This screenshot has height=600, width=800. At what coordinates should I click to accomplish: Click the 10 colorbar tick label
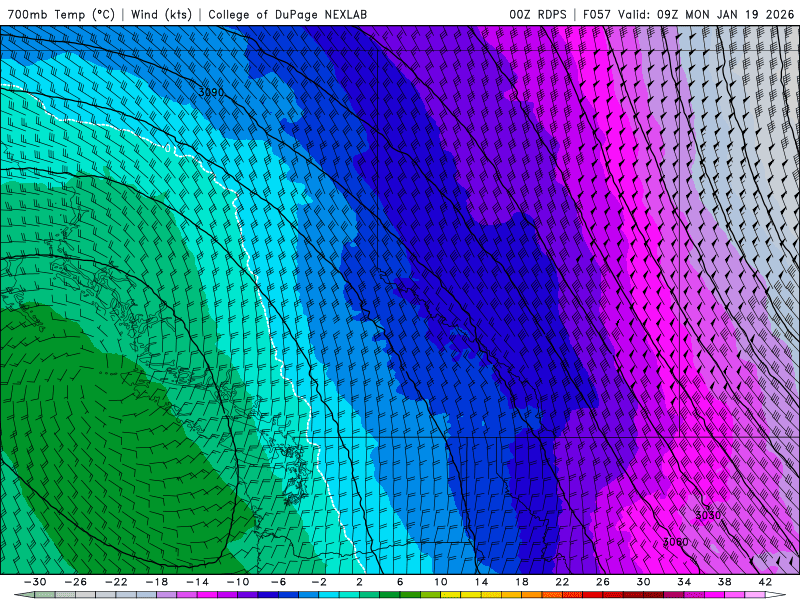click(441, 582)
